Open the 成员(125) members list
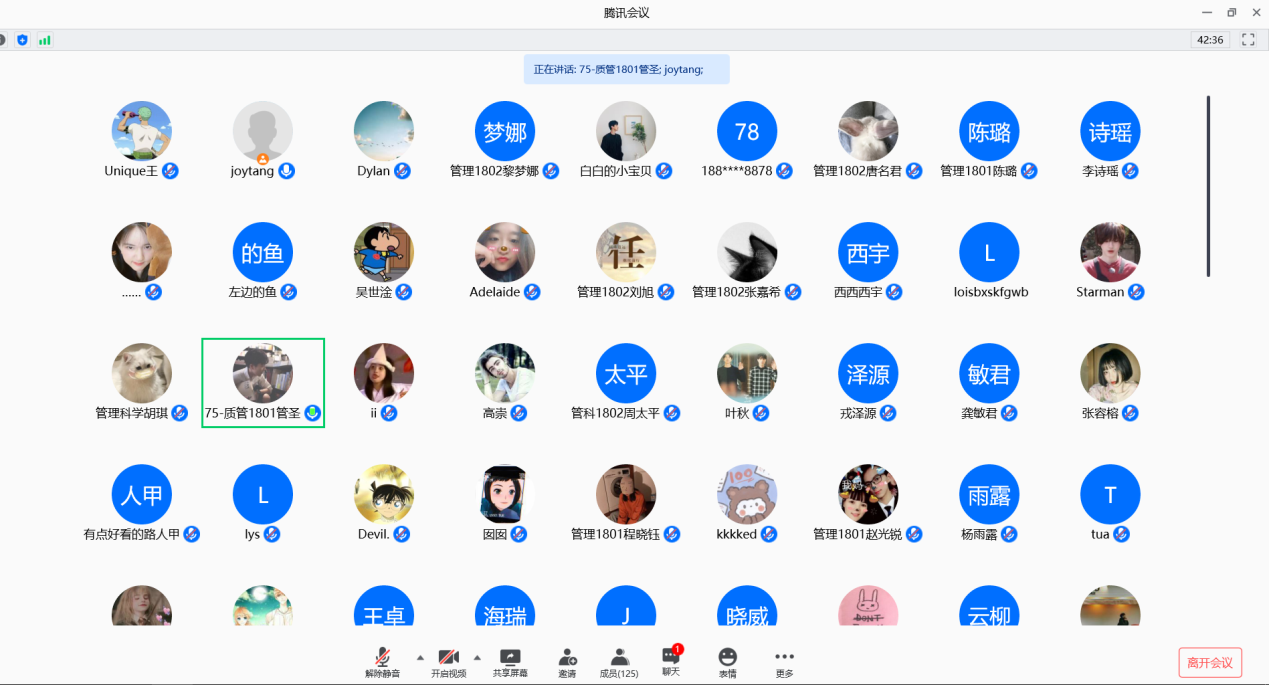Screen dimensions: 1269x685 click(x=619, y=662)
